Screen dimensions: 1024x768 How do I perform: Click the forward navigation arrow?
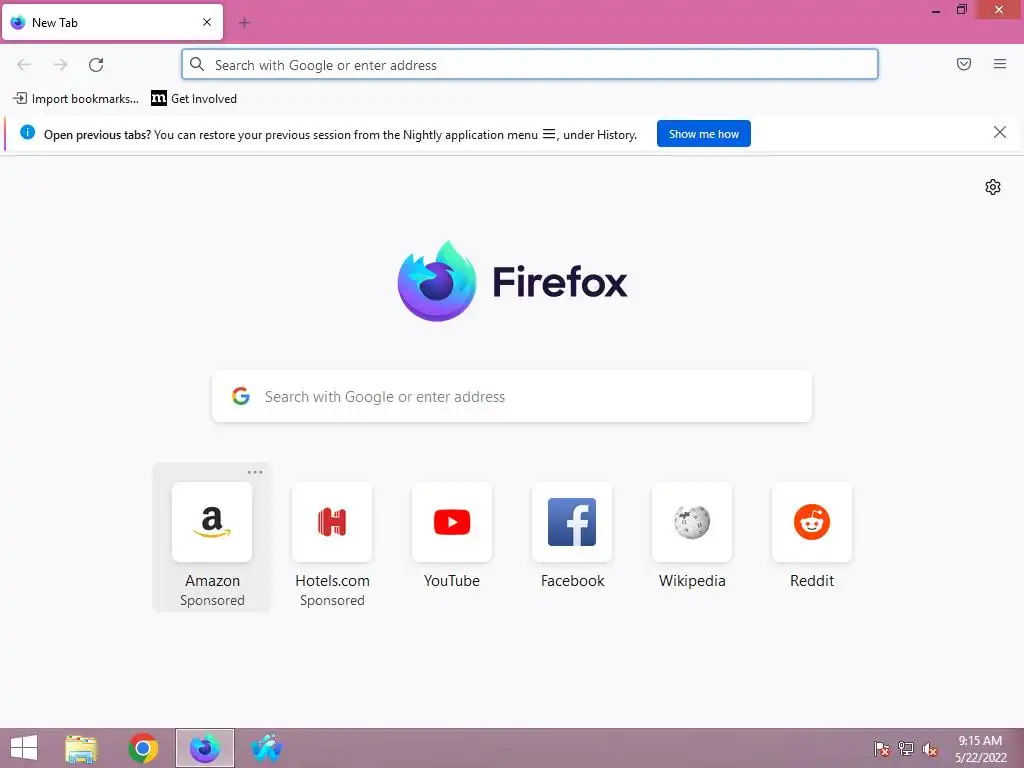click(60, 65)
